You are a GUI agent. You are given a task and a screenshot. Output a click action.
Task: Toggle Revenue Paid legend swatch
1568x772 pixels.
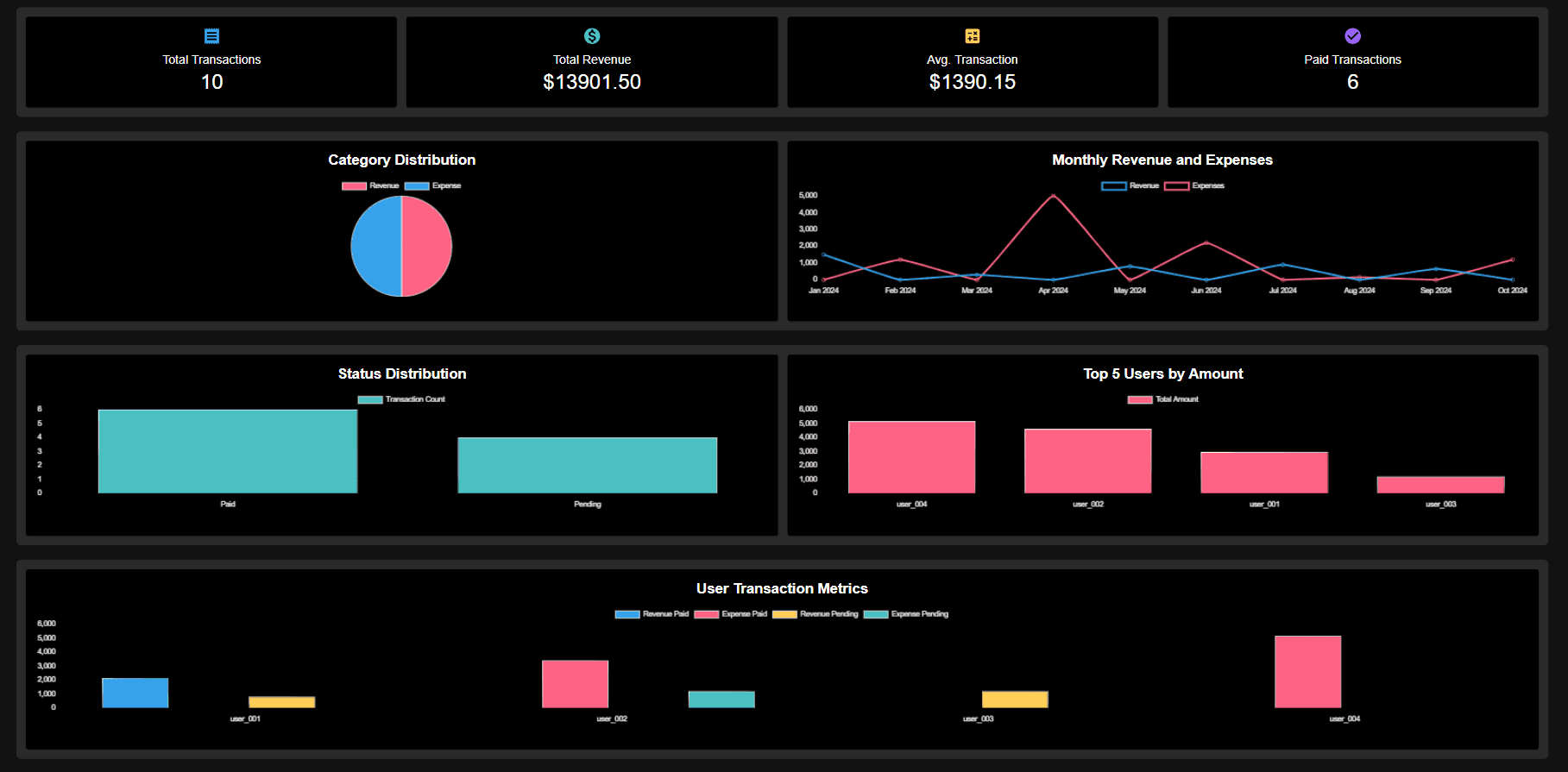(x=627, y=614)
